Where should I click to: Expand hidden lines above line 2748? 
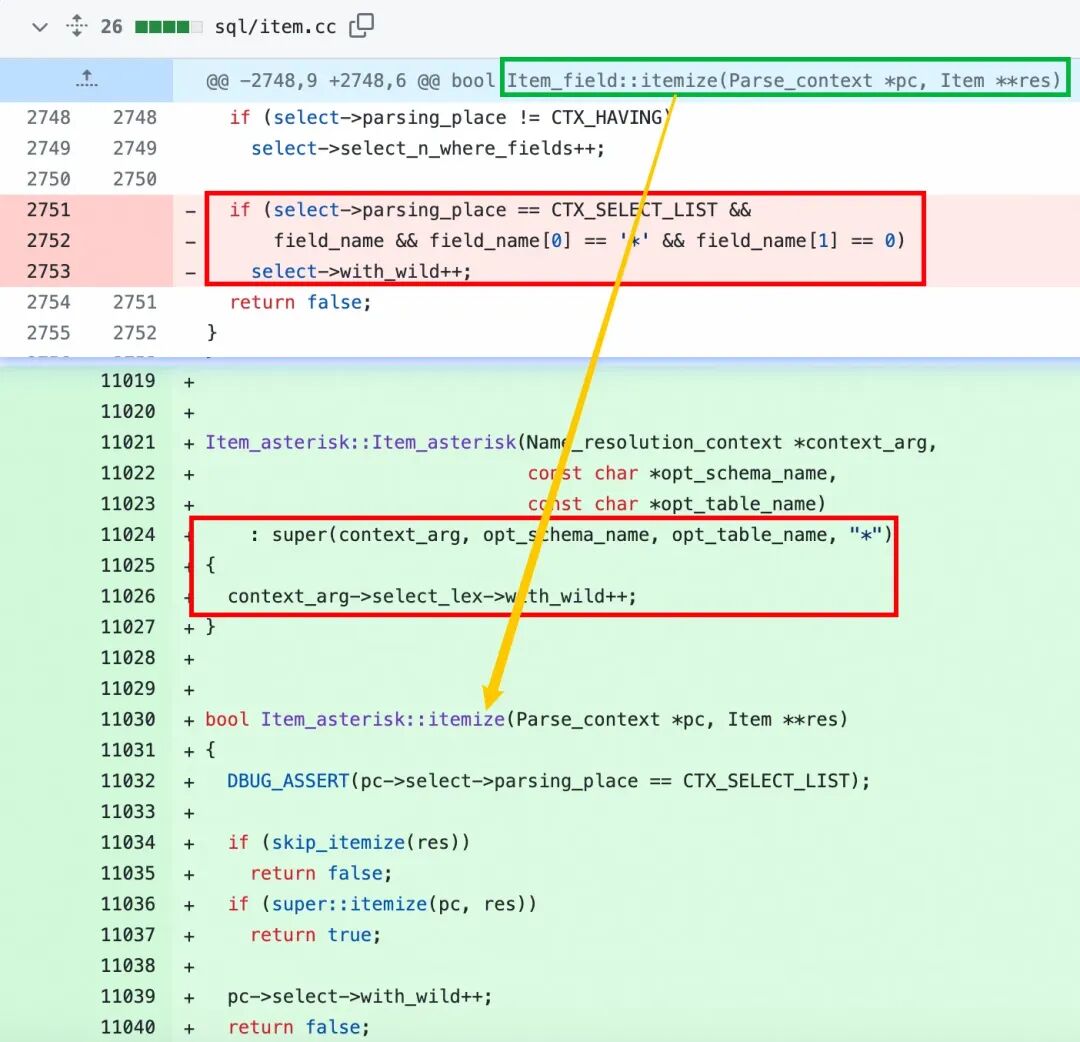[86, 80]
